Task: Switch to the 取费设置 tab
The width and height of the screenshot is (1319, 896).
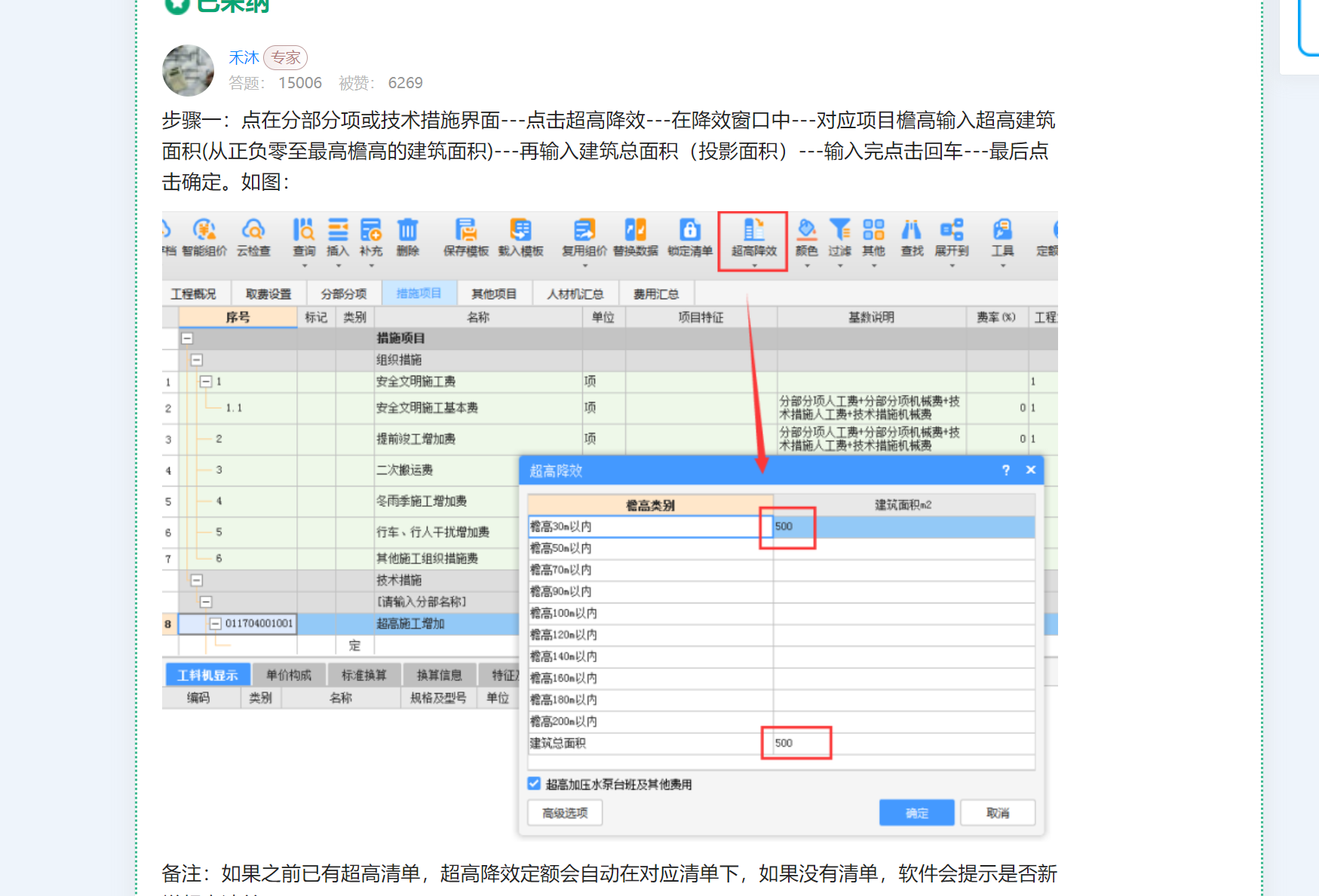Action: click(x=268, y=293)
